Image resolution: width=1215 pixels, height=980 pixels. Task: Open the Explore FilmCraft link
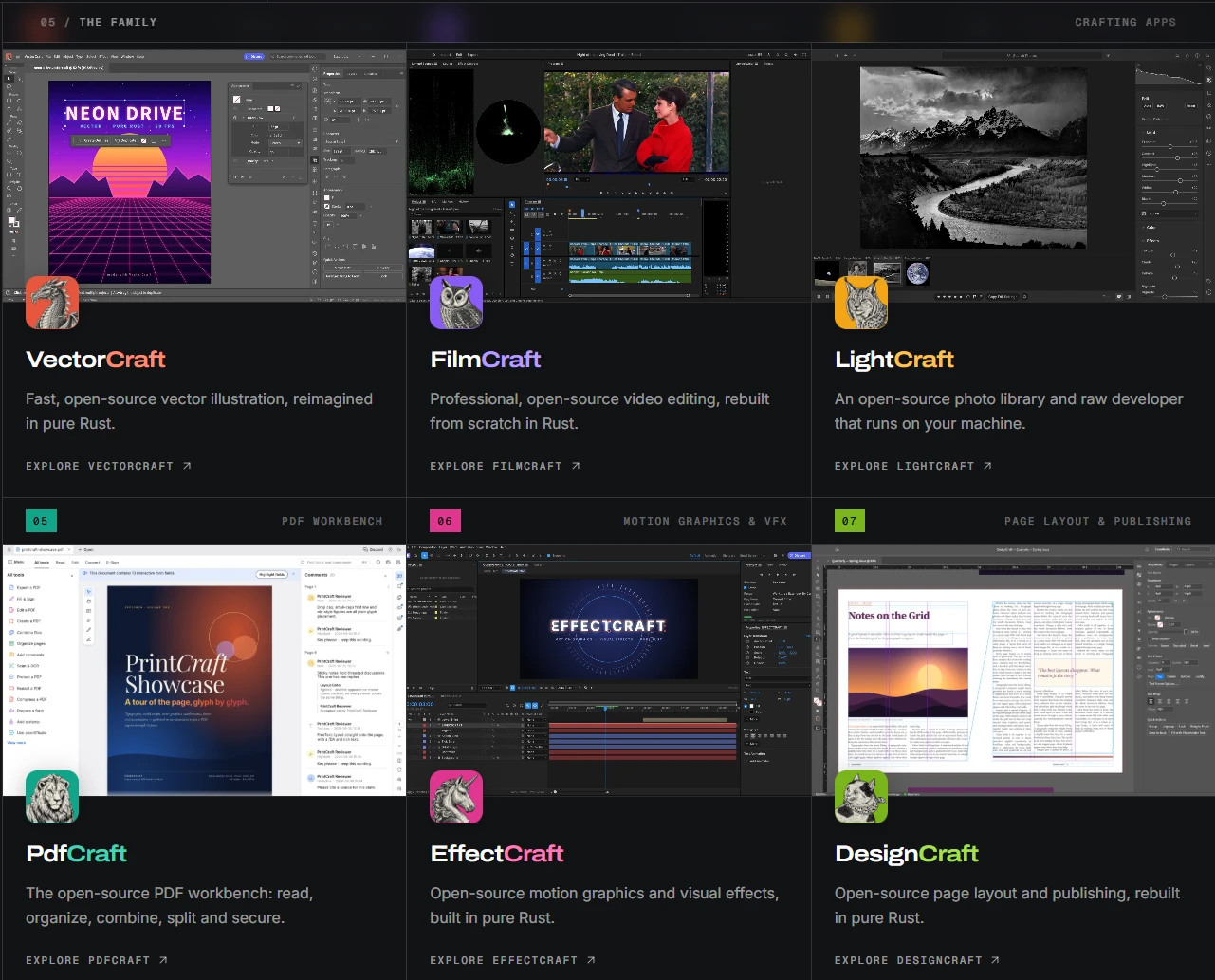[x=506, y=466]
